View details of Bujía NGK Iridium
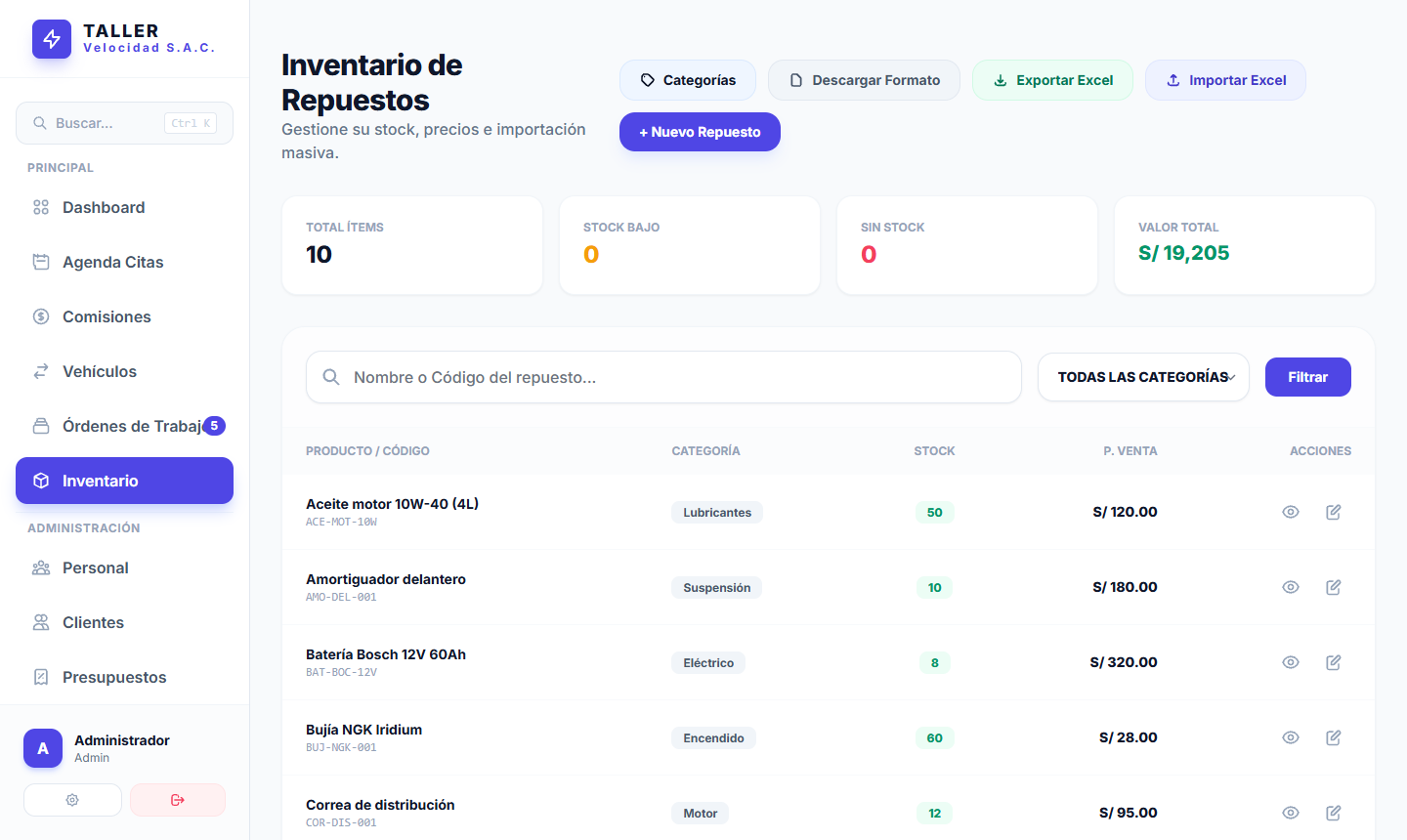 click(1291, 737)
